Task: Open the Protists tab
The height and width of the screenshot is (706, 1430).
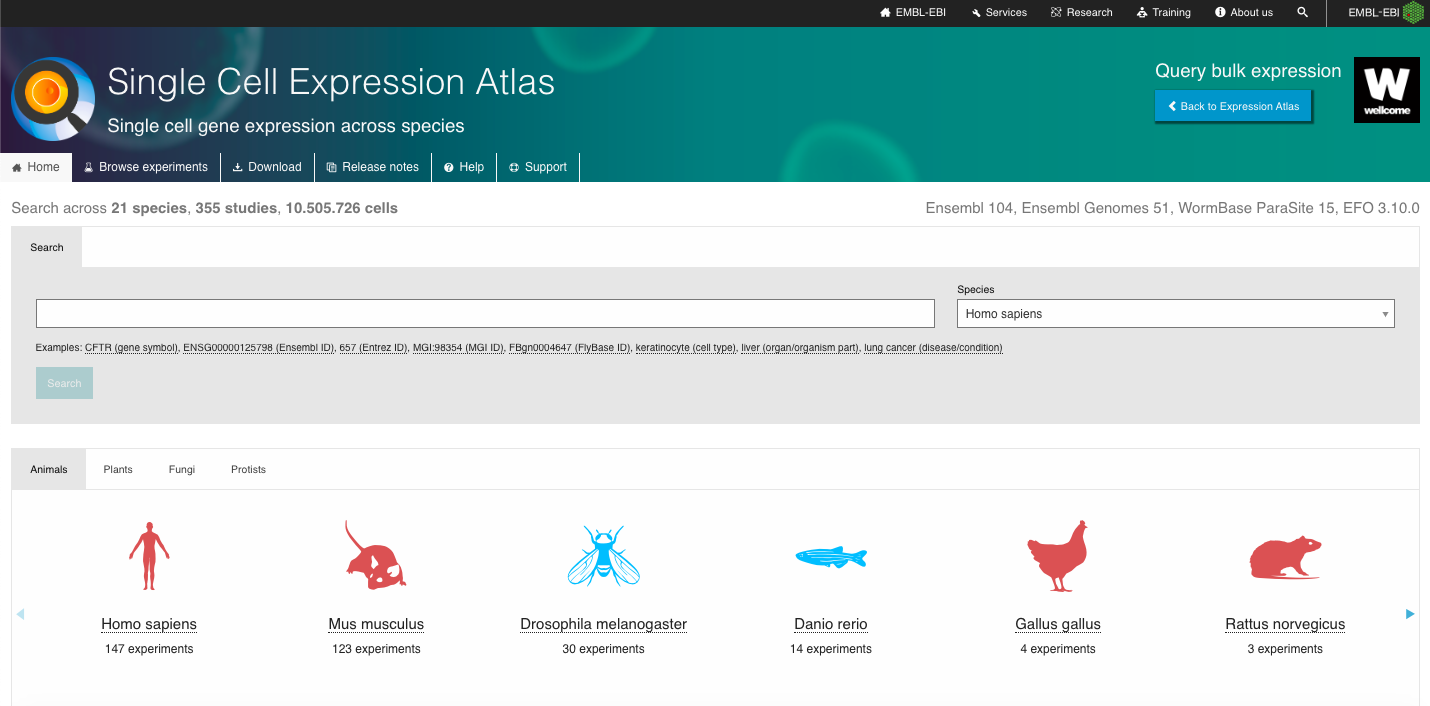Action: [x=248, y=469]
